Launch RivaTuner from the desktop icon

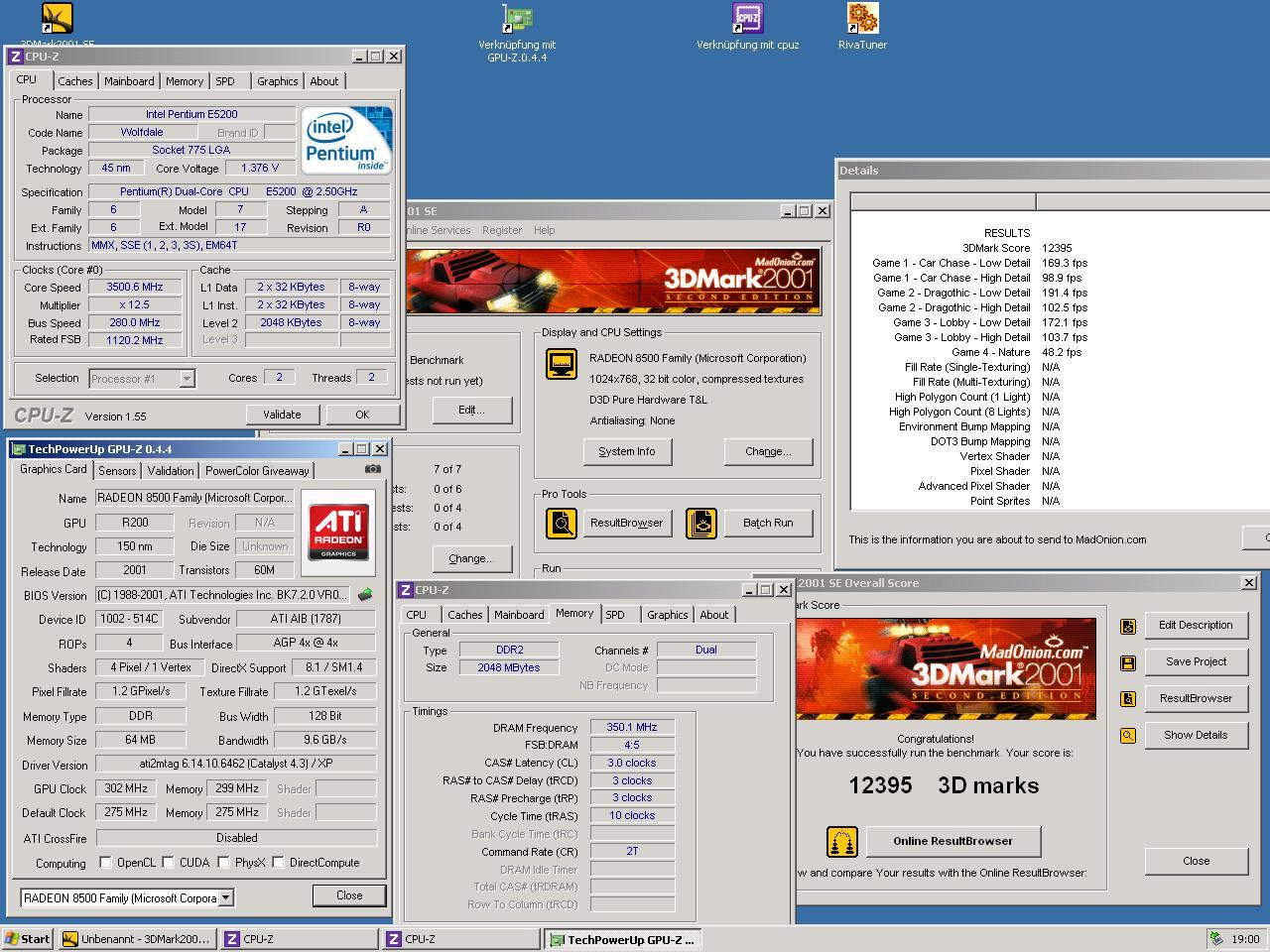(x=862, y=18)
